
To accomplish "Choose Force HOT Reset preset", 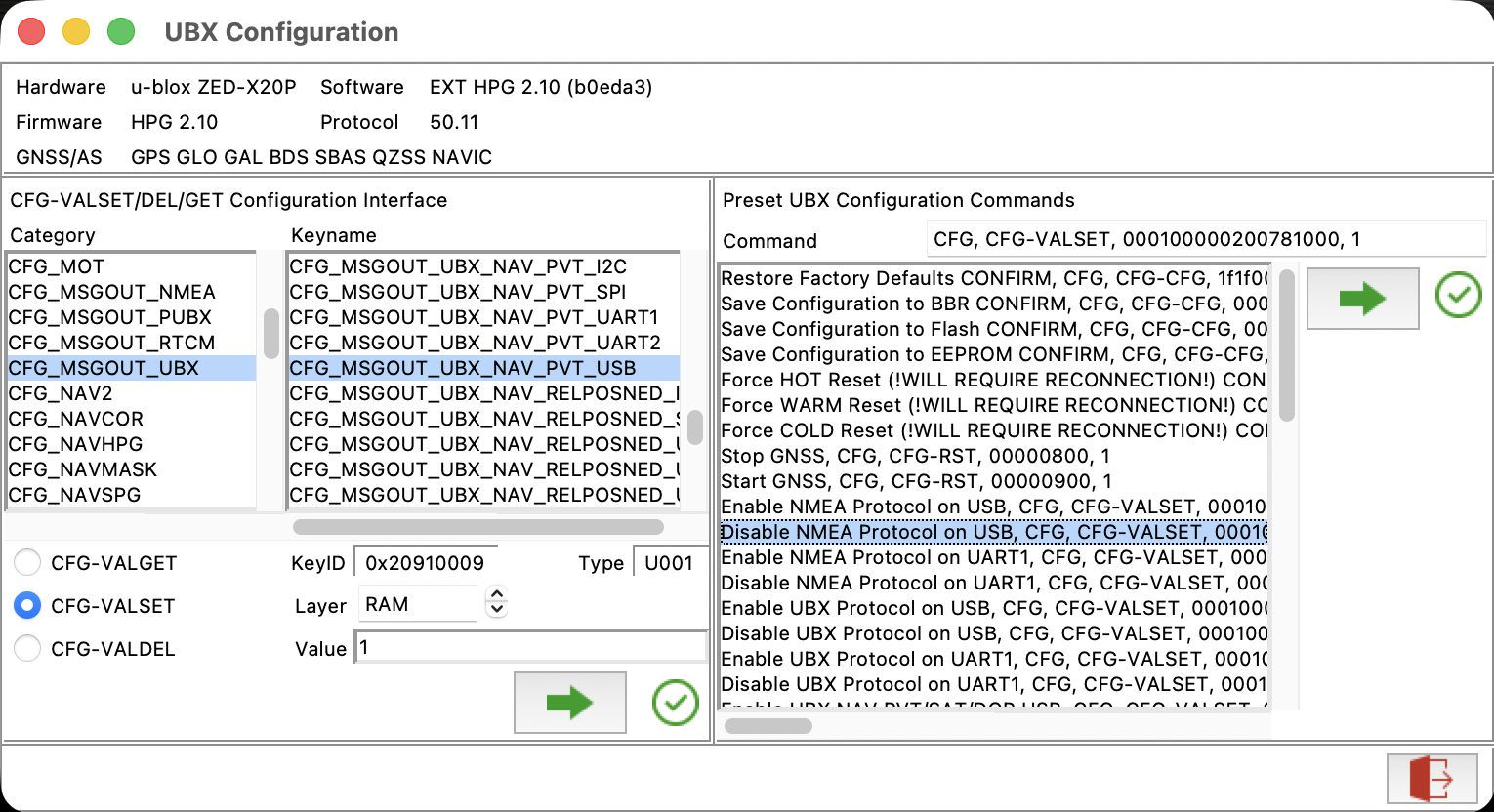I will pyautogui.click(x=994, y=380).
